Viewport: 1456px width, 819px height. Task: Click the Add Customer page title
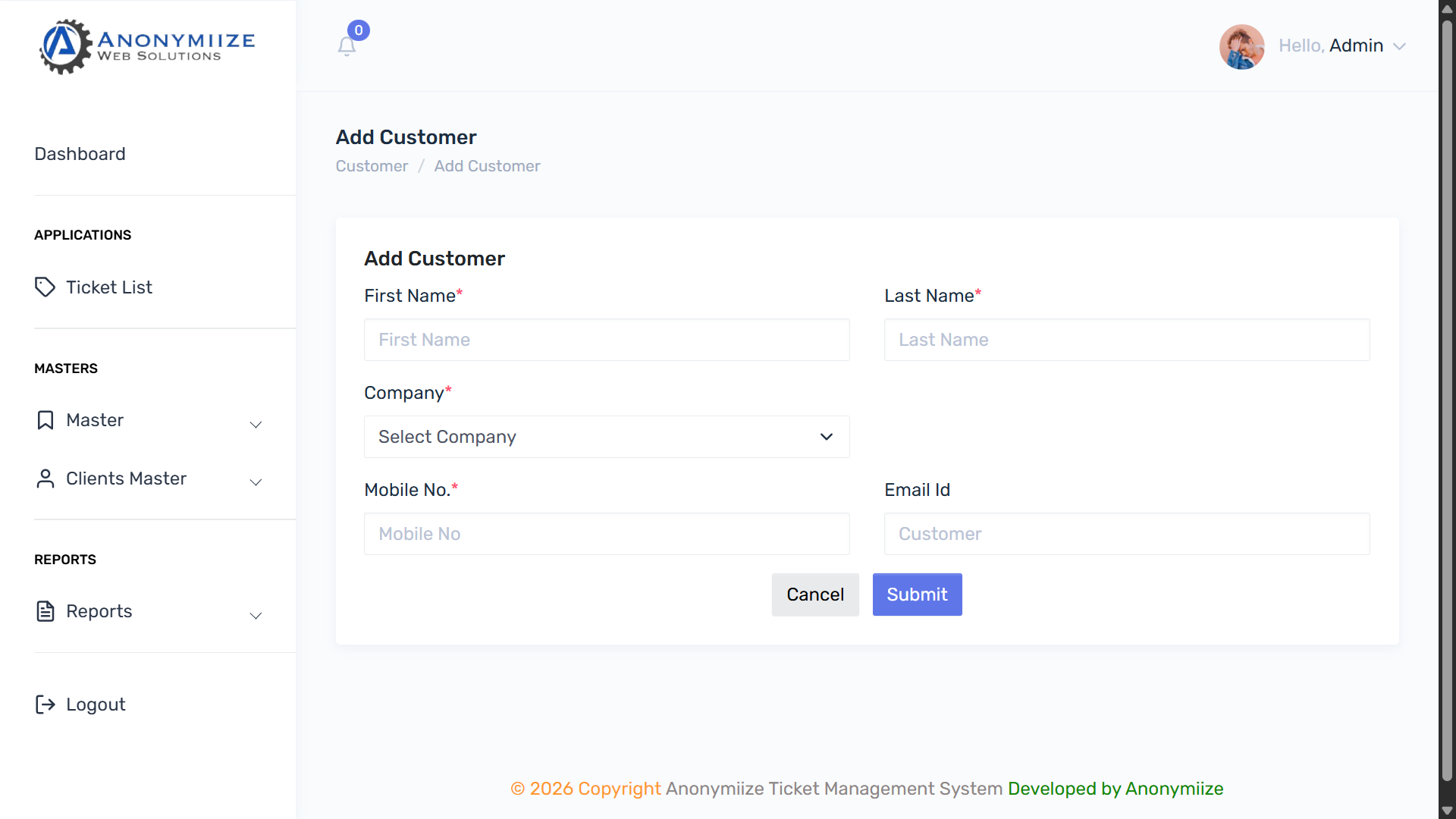click(x=406, y=137)
